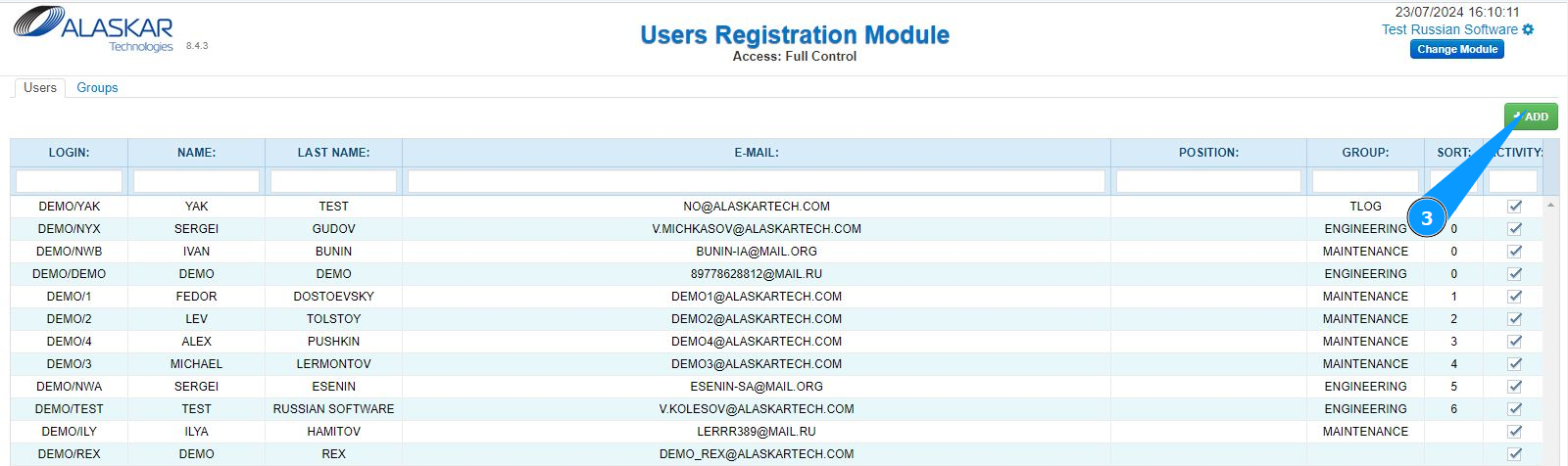Sort by the LAST NAME column header
1568x466 pixels.
click(x=333, y=153)
